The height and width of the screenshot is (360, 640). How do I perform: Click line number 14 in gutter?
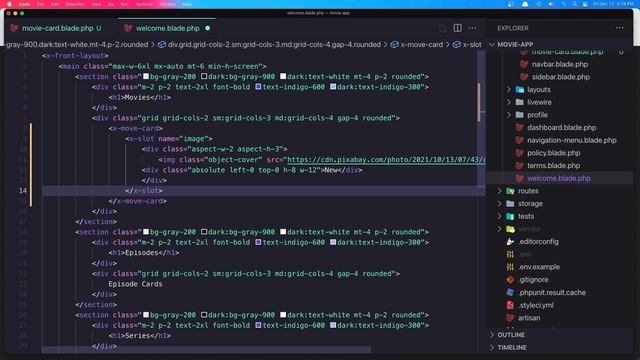coord(22,191)
